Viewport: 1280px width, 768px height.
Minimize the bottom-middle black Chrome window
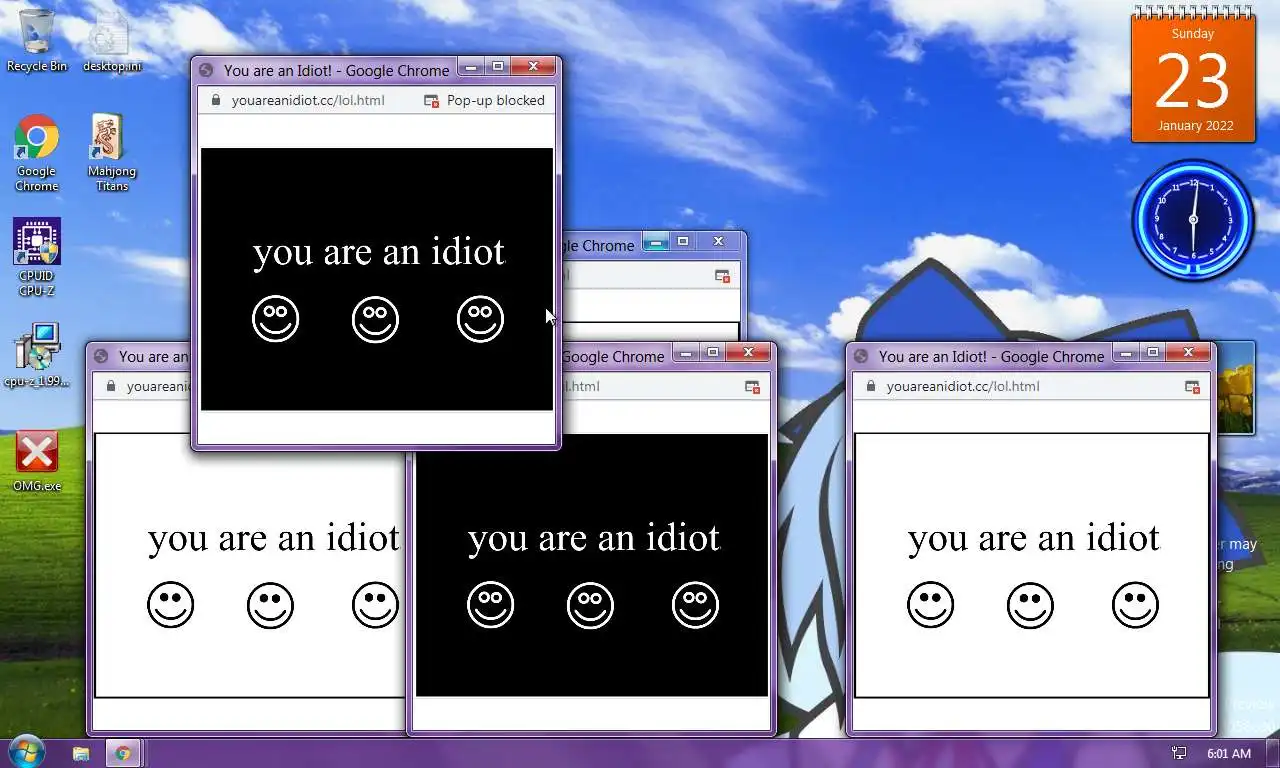686,352
